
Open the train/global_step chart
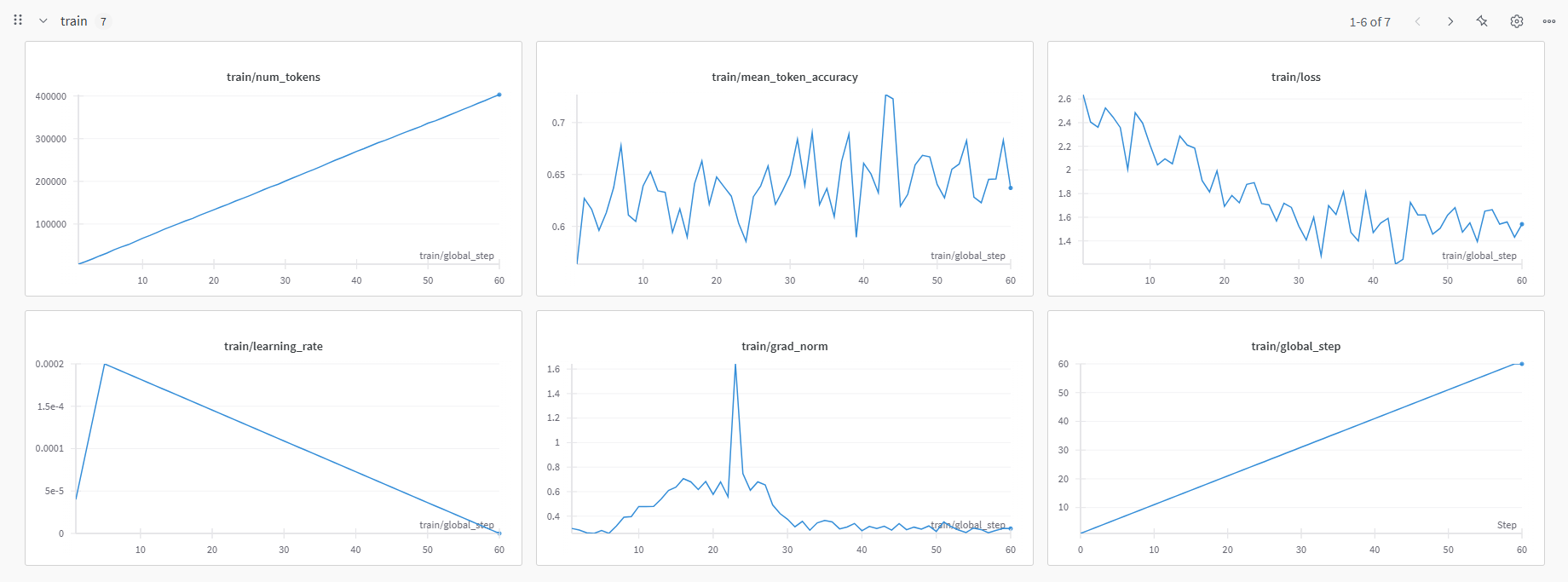[1296, 438]
